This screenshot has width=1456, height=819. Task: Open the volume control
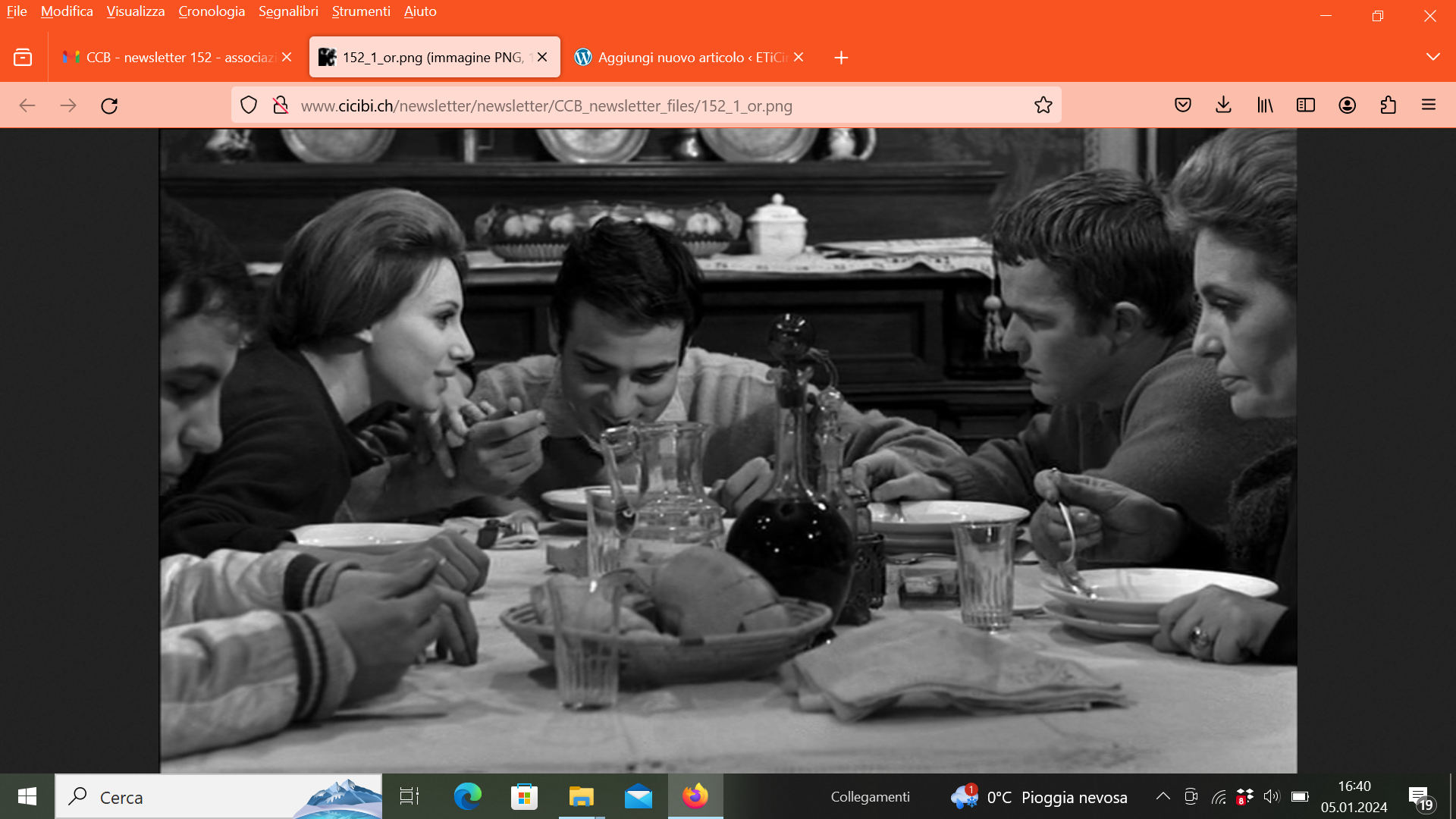[x=1272, y=796]
